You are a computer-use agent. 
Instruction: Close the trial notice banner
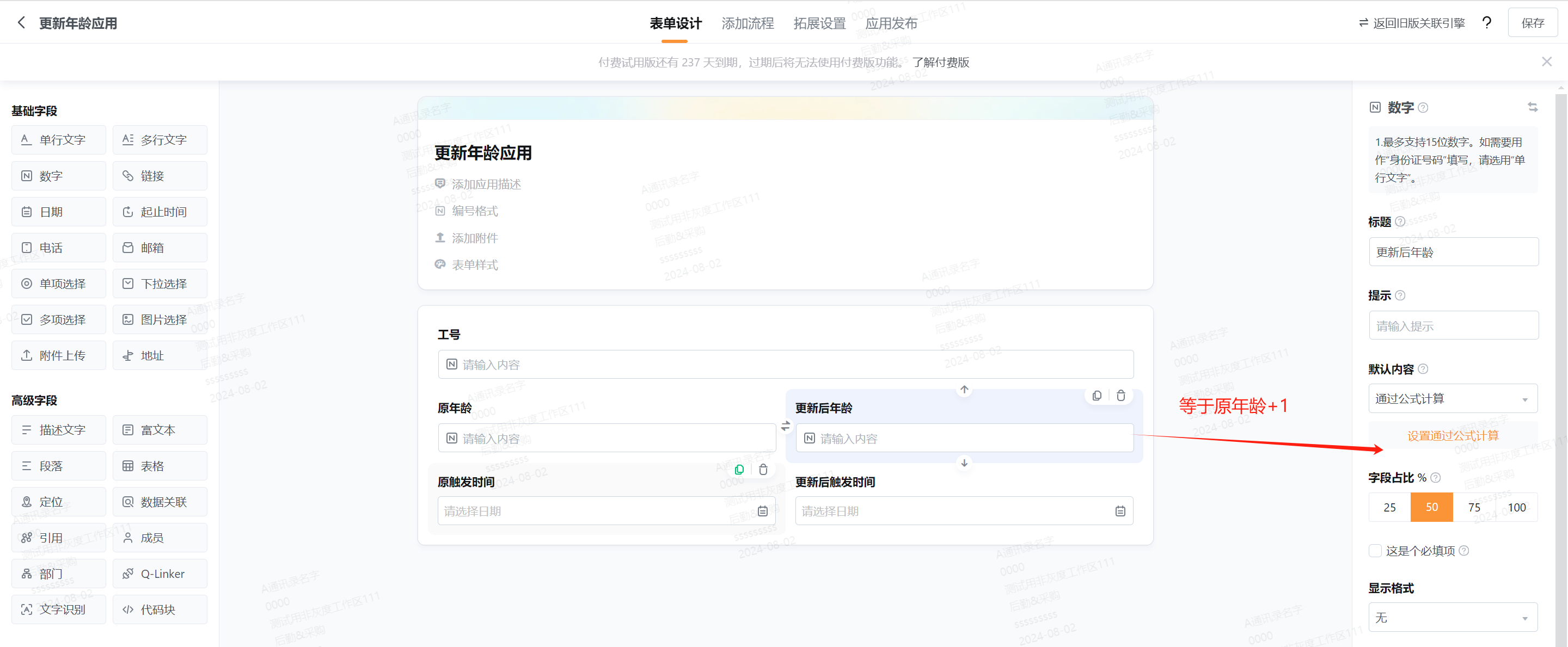[1547, 62]
